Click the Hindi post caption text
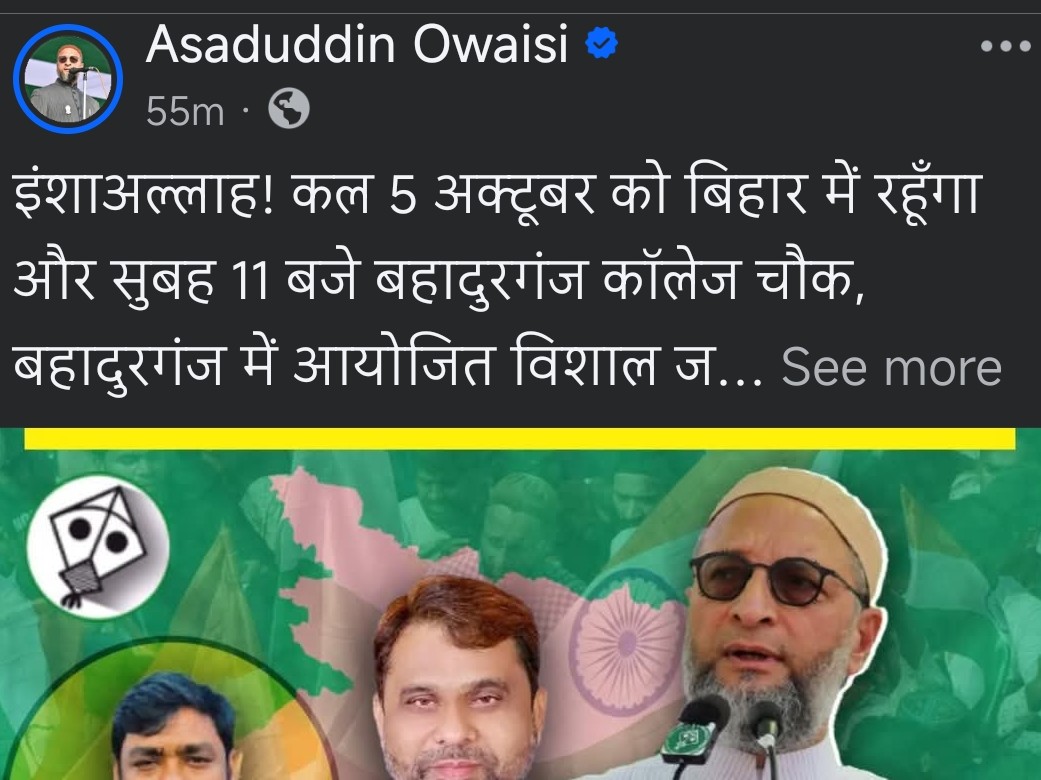Screen dimensions: 1041x780 click(x=507, y=281)
